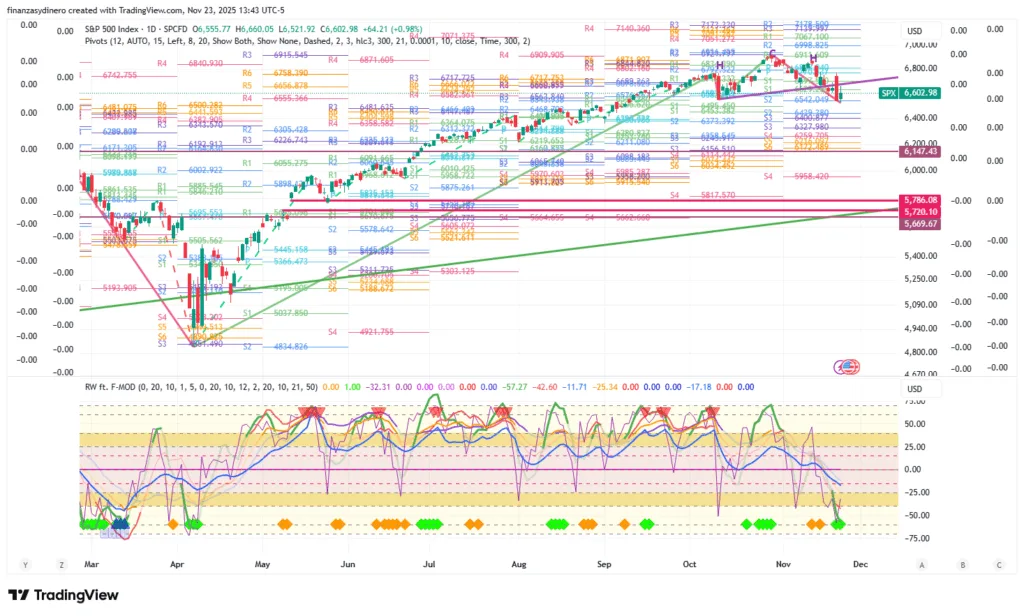The height and width of the screenshot is (616, 1024).
Task: Click the 5,786.08 price level label
Action: 920,200
